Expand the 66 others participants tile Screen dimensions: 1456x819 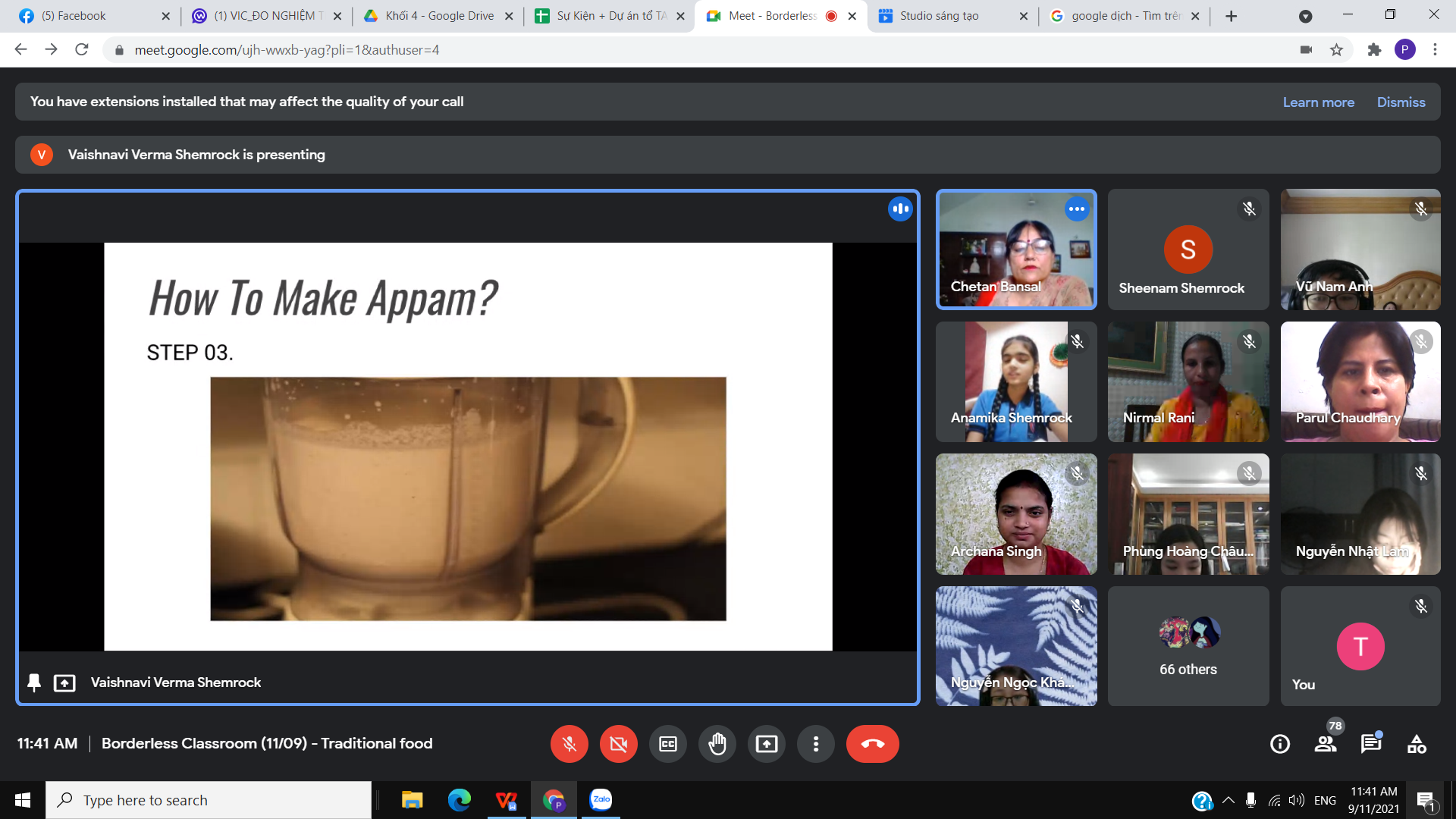1188,646
